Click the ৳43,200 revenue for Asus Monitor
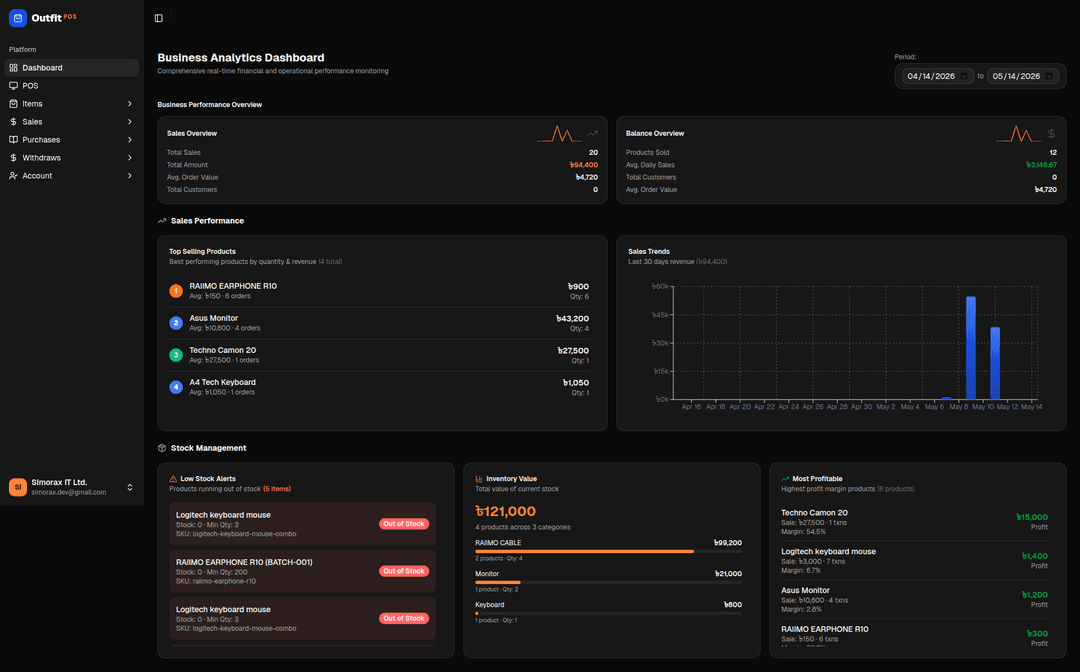Screen dimensions: 1080x672 (x=572, y=319)
